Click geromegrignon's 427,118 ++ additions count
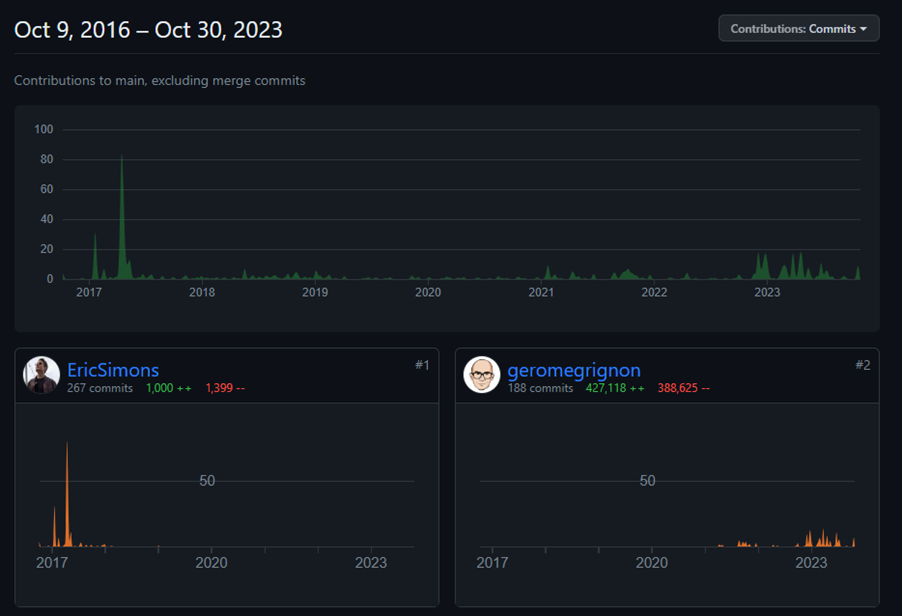The width and height of the screenshot is (902, 616). point(615,388)
